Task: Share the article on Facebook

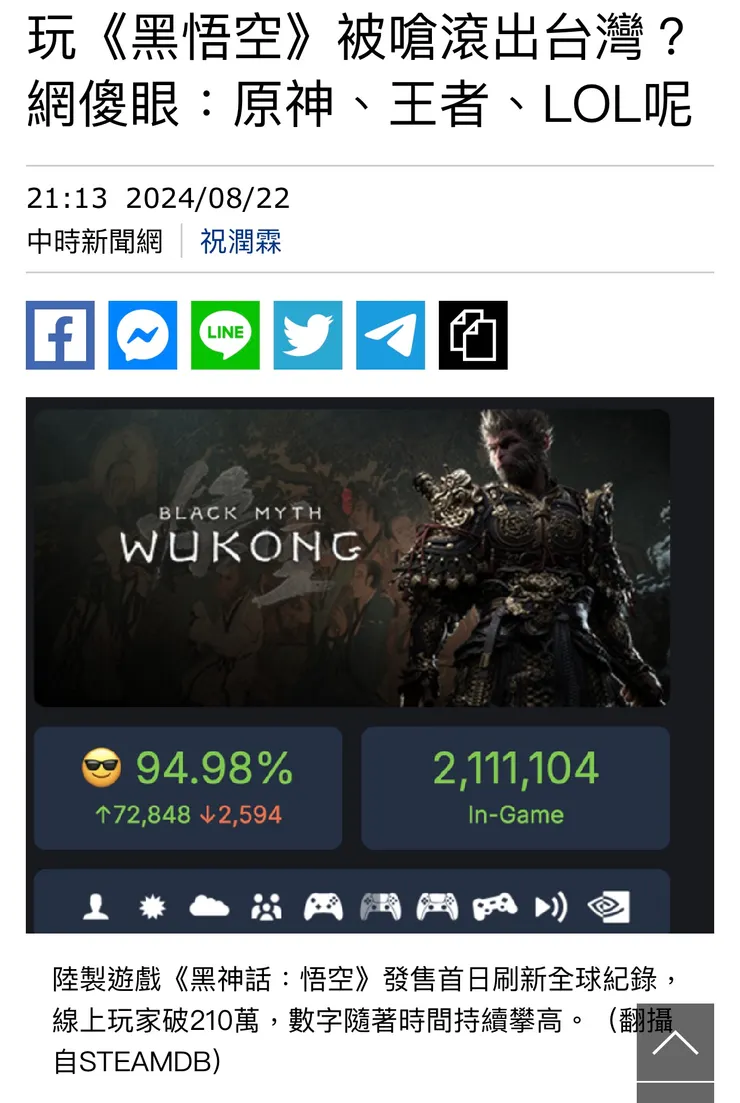Action: click(x=60, y=336)
